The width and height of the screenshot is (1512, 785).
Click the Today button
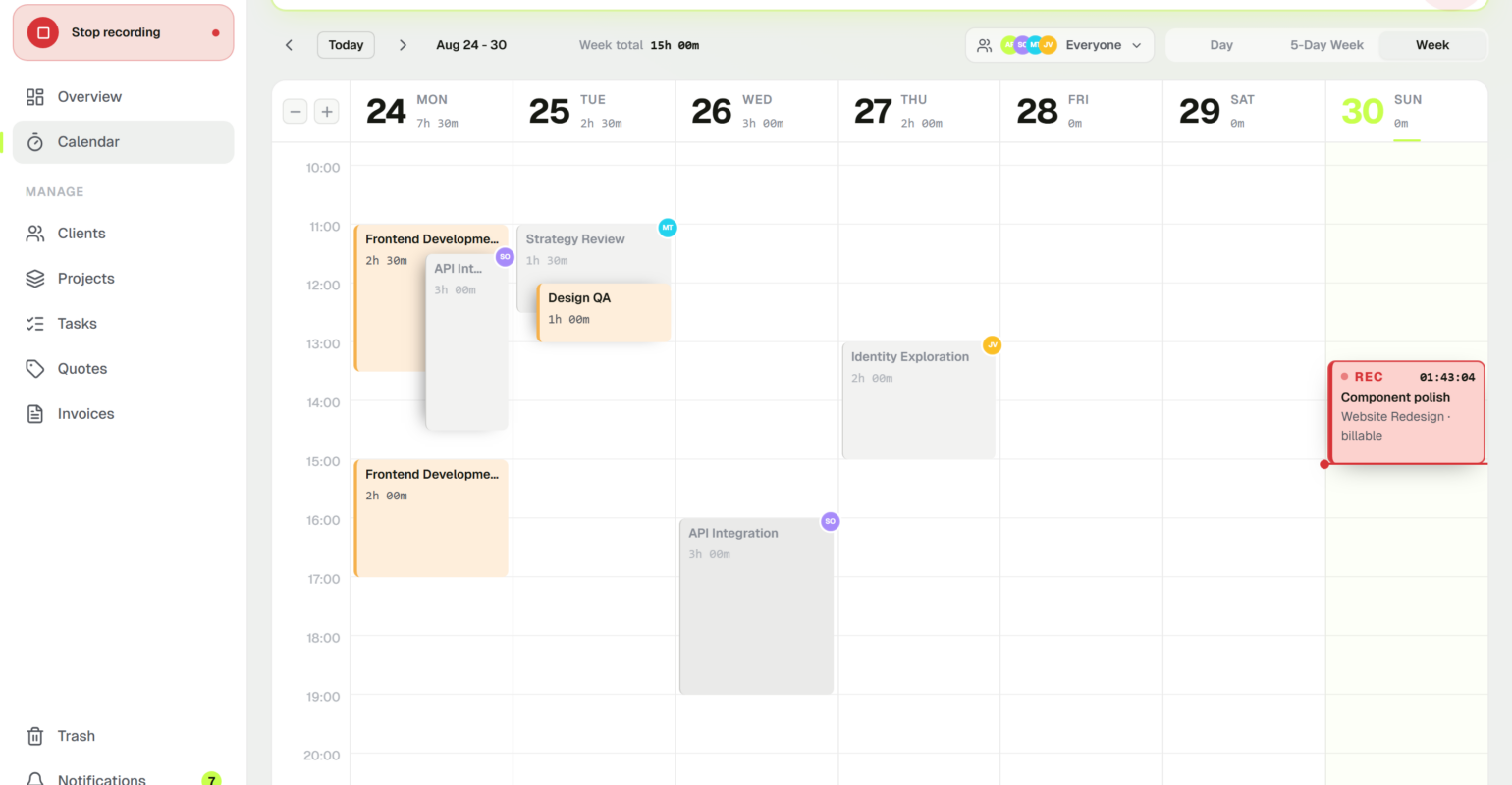(x=346, y=45)
